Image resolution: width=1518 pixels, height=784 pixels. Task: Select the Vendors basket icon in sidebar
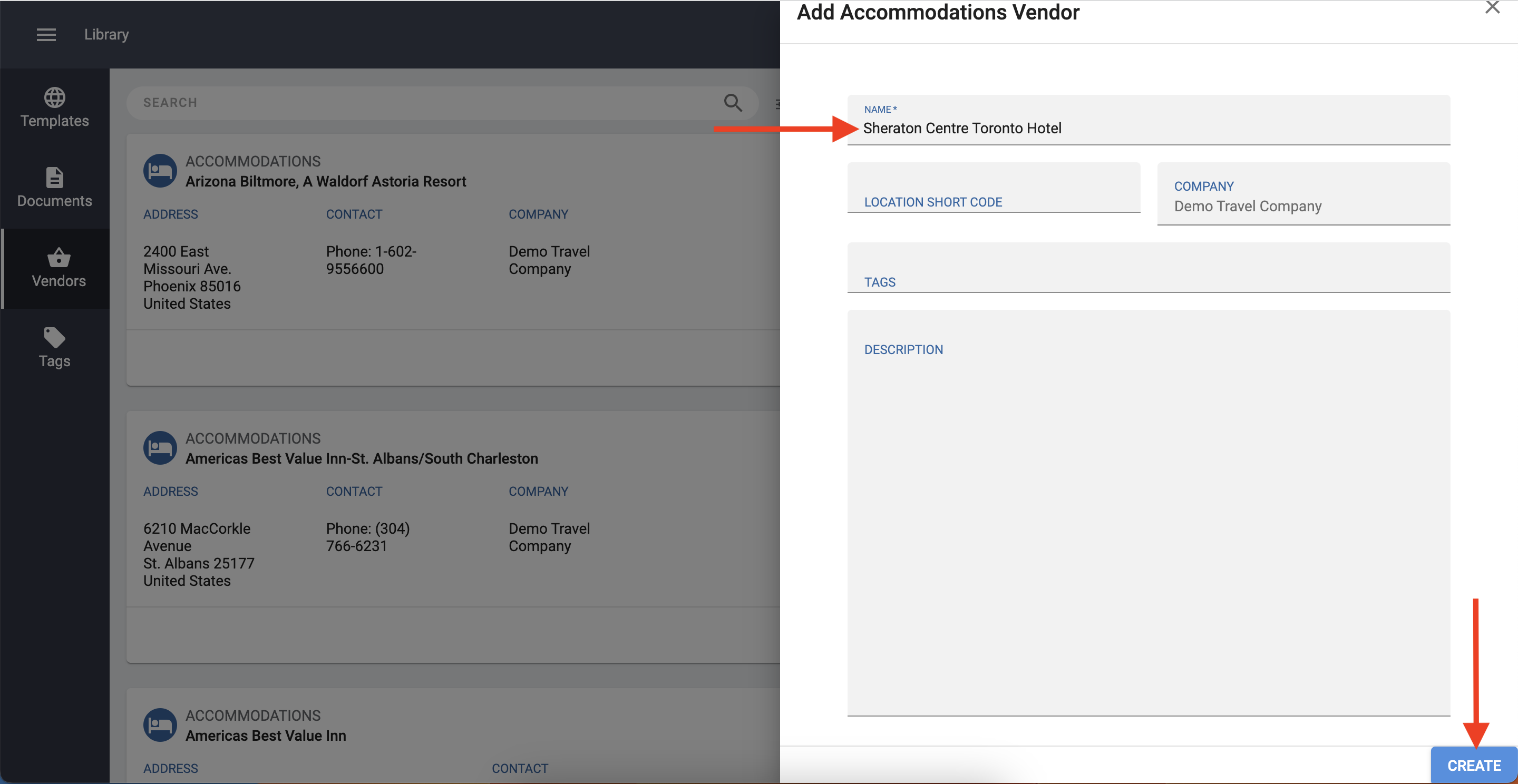(59, 258)
